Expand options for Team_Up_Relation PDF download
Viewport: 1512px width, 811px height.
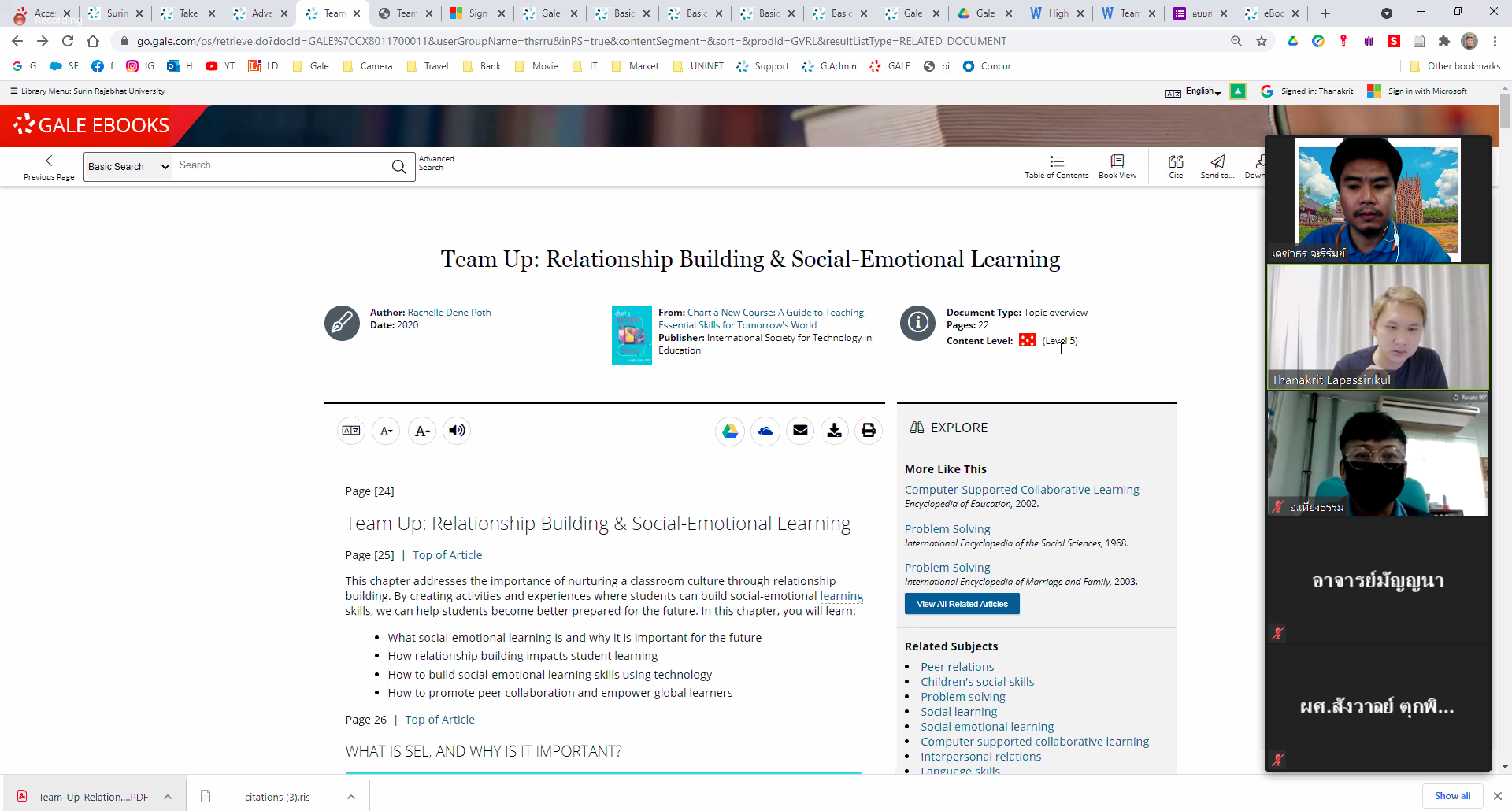(x=168, y=797)
